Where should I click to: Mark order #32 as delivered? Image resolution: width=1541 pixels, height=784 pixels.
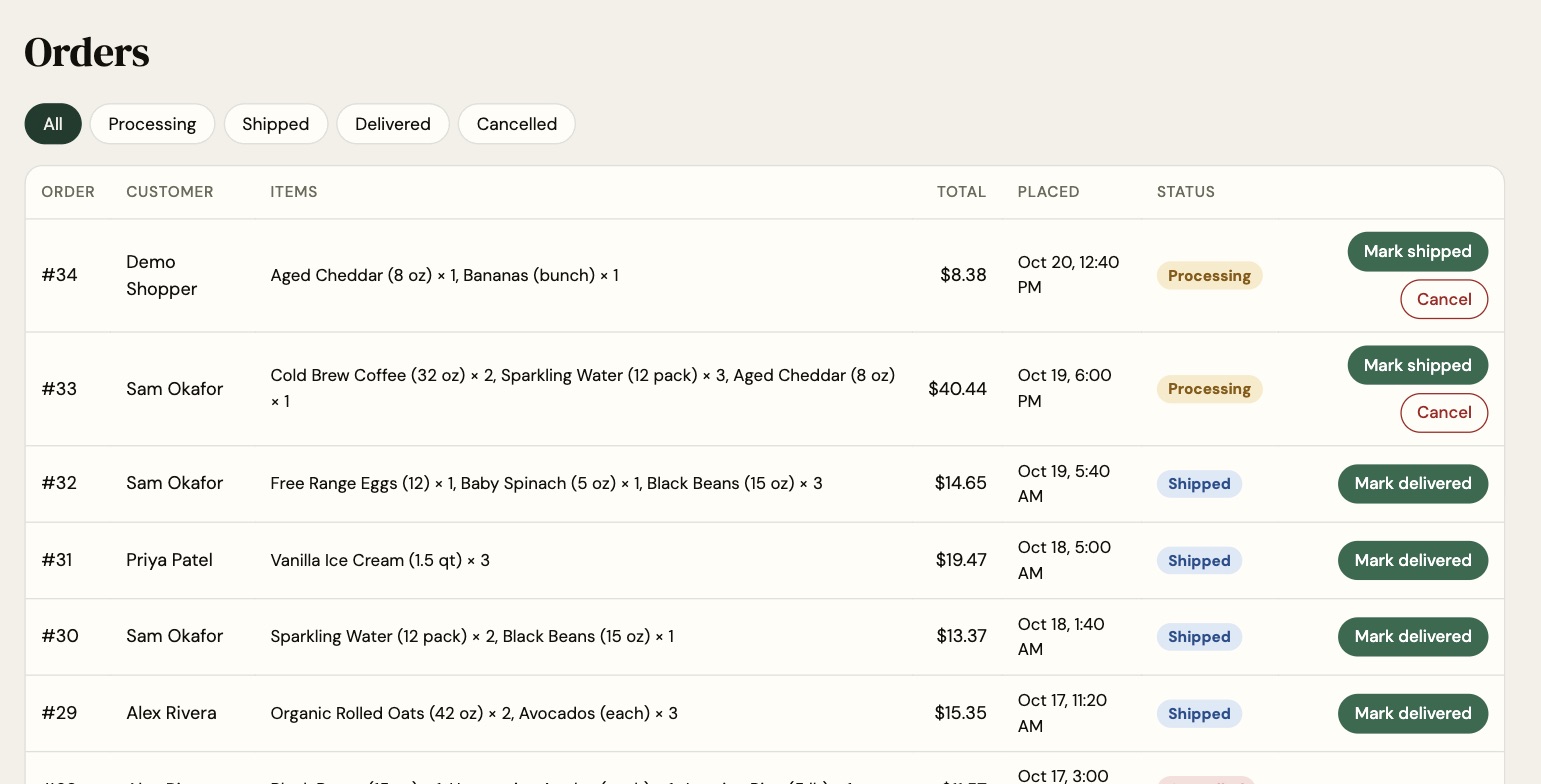(x=1413, y=483)
